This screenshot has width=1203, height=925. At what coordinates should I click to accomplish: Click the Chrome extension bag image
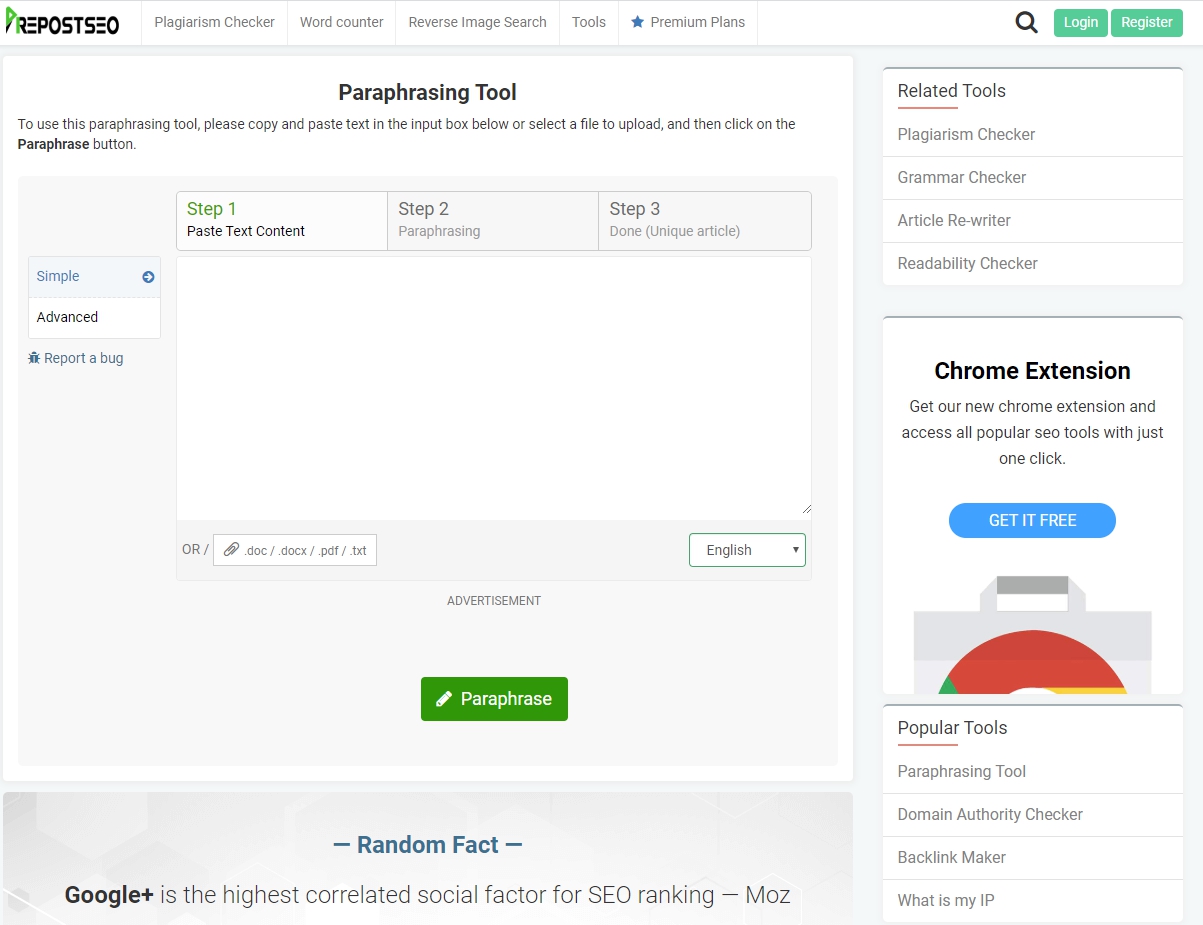coord(1032,633)
